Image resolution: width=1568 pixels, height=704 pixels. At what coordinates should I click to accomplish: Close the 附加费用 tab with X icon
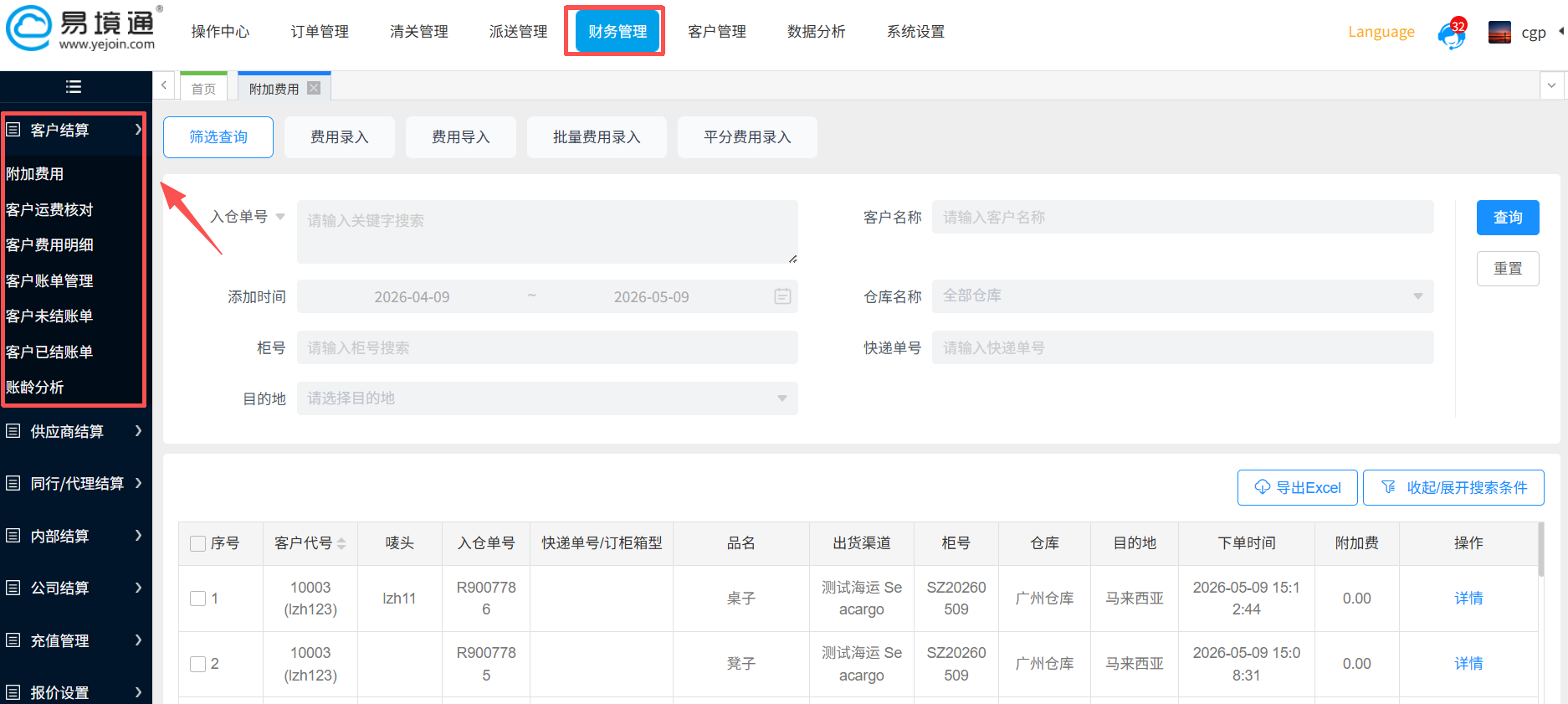[314, 88]
